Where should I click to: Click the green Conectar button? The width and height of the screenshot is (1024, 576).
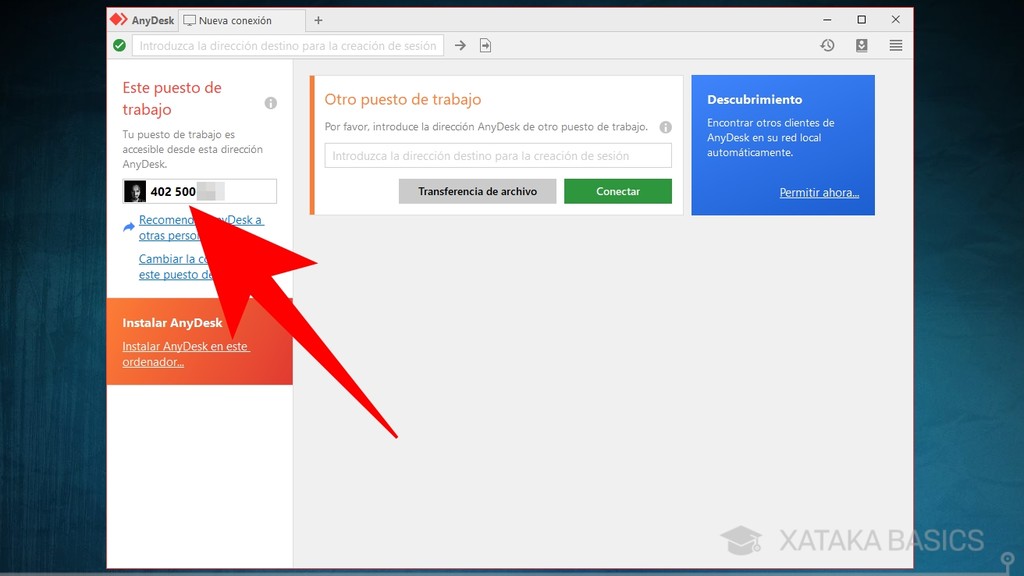(618, 191)
